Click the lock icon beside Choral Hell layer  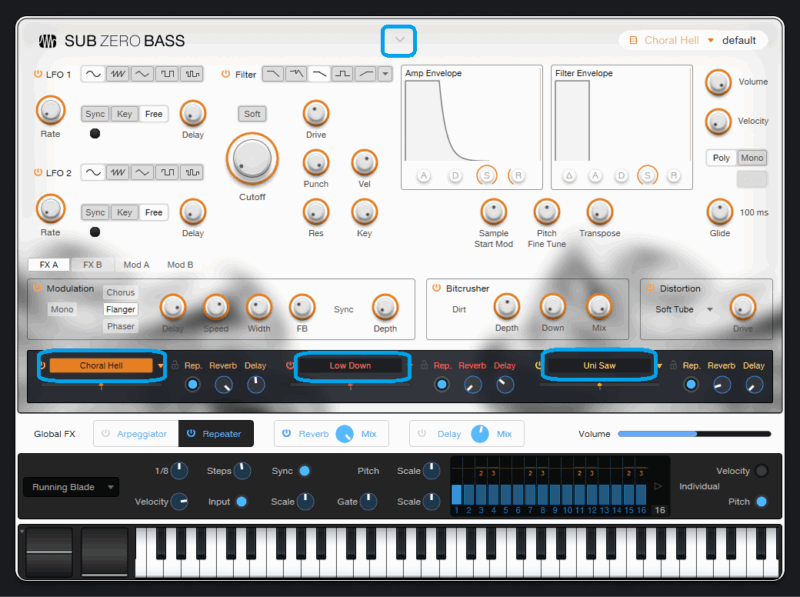175,365
